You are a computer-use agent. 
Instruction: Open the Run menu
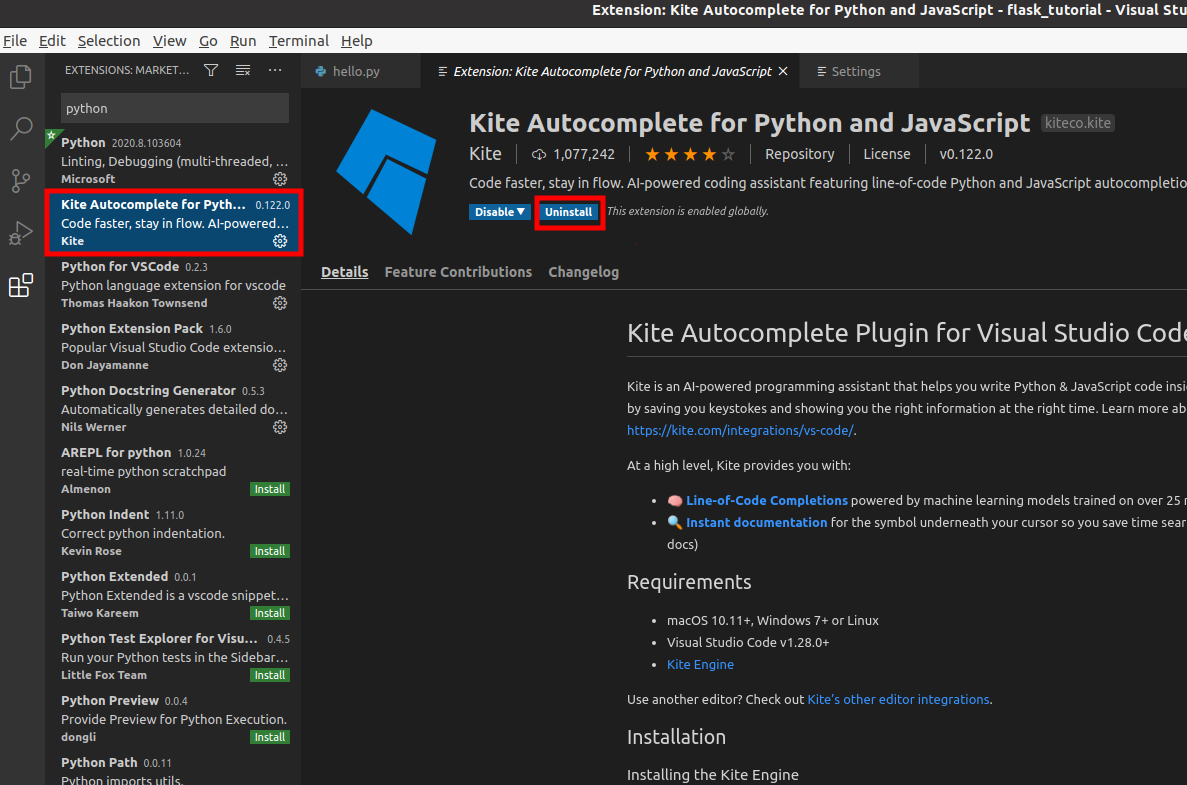click(243, 41)
